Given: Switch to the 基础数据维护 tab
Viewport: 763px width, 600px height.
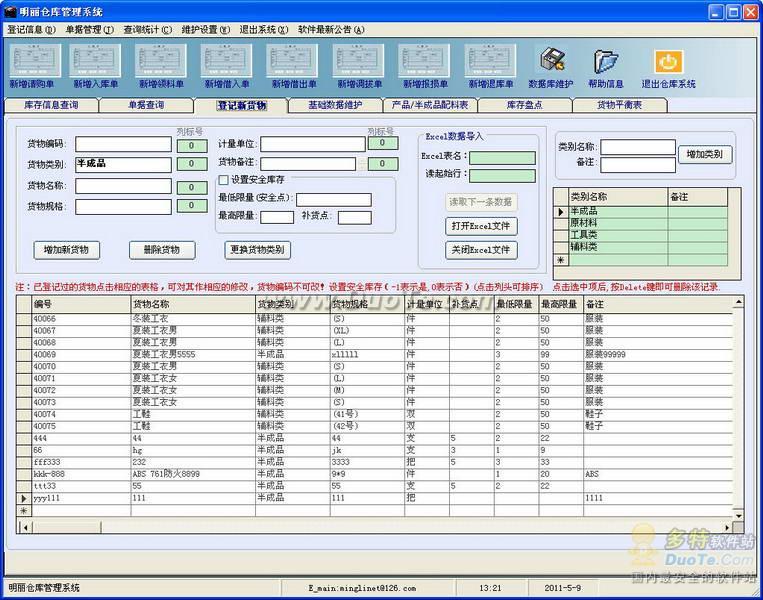Looking at the screenshot, I should pos(335,105).
